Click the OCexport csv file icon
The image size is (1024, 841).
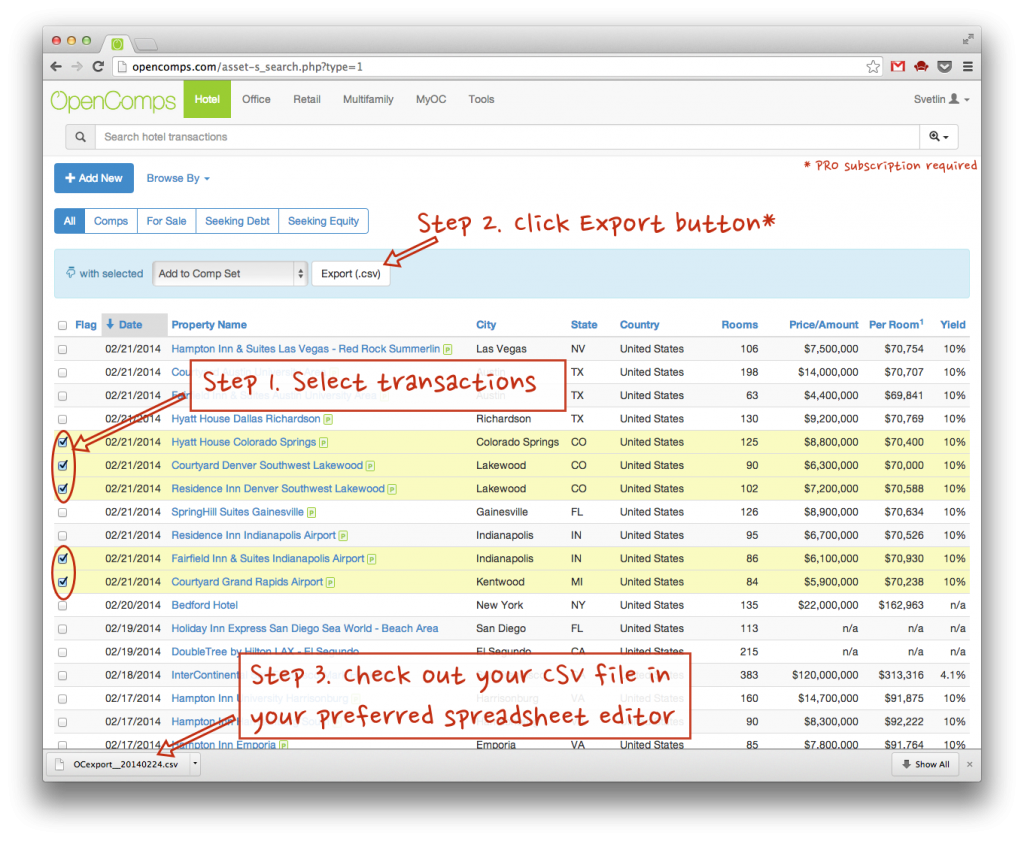pos(60,764)
